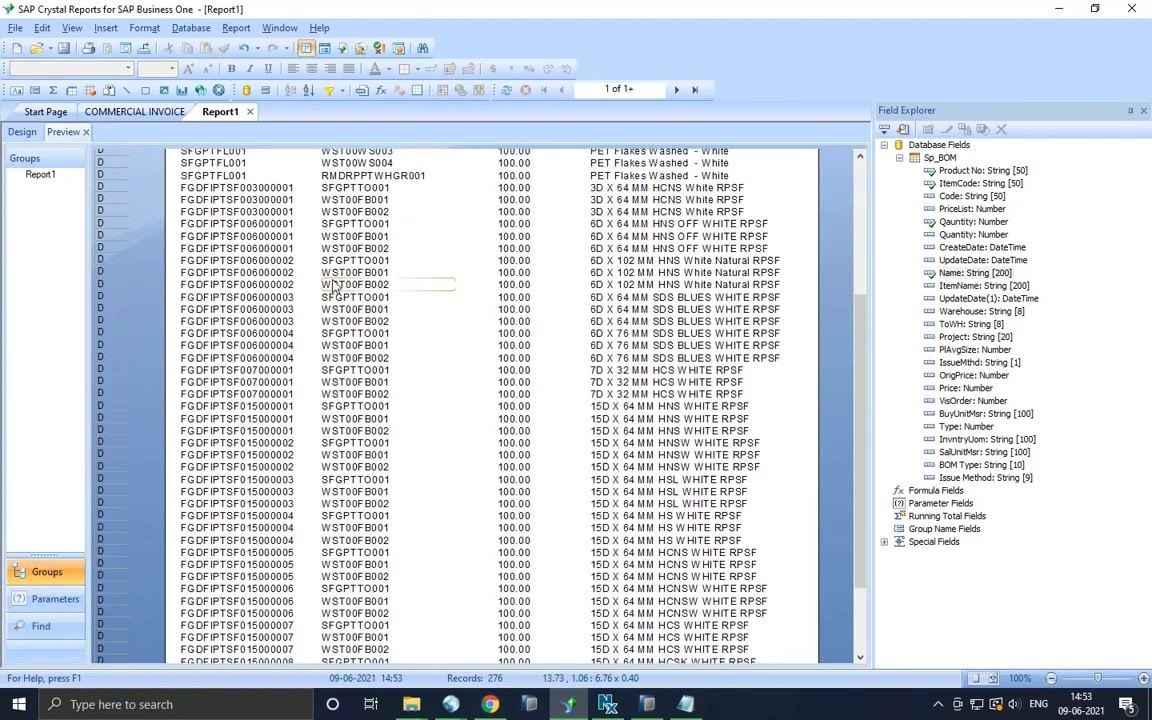Select the Running Total Fields item

point(947,516)
